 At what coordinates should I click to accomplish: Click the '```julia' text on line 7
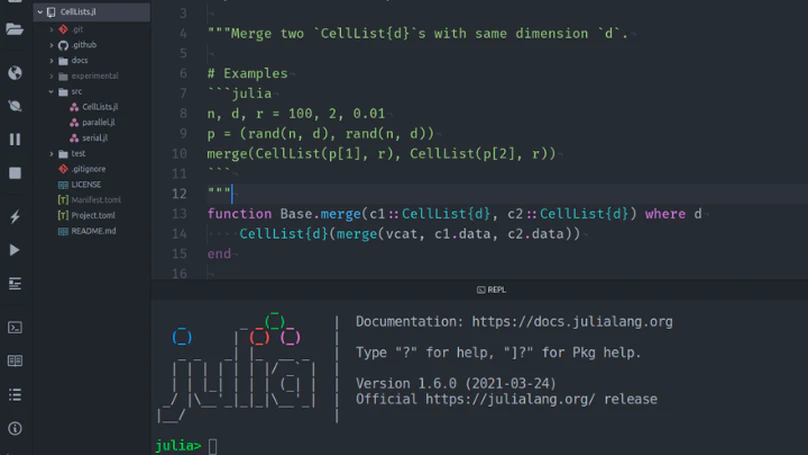239,93
